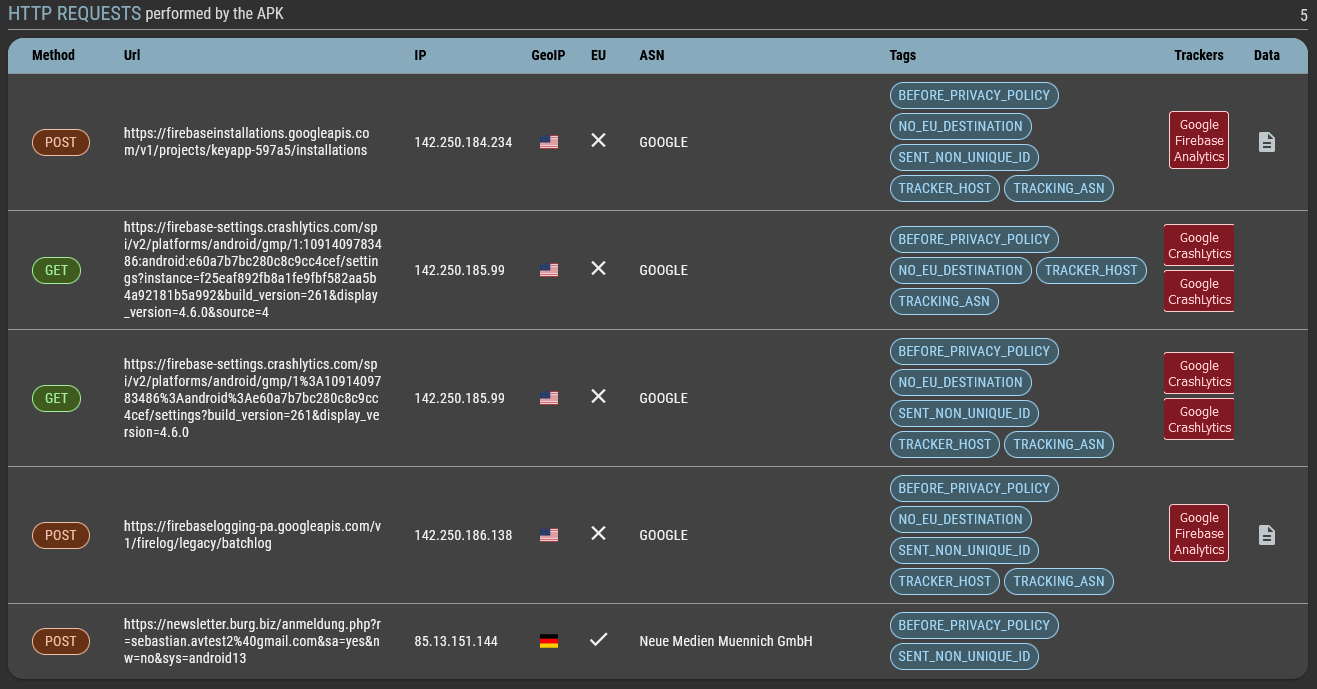1317x689 pixels.
Task: Click POST badge of newsletter.burg.biz request
Action: tap(61, 641)
